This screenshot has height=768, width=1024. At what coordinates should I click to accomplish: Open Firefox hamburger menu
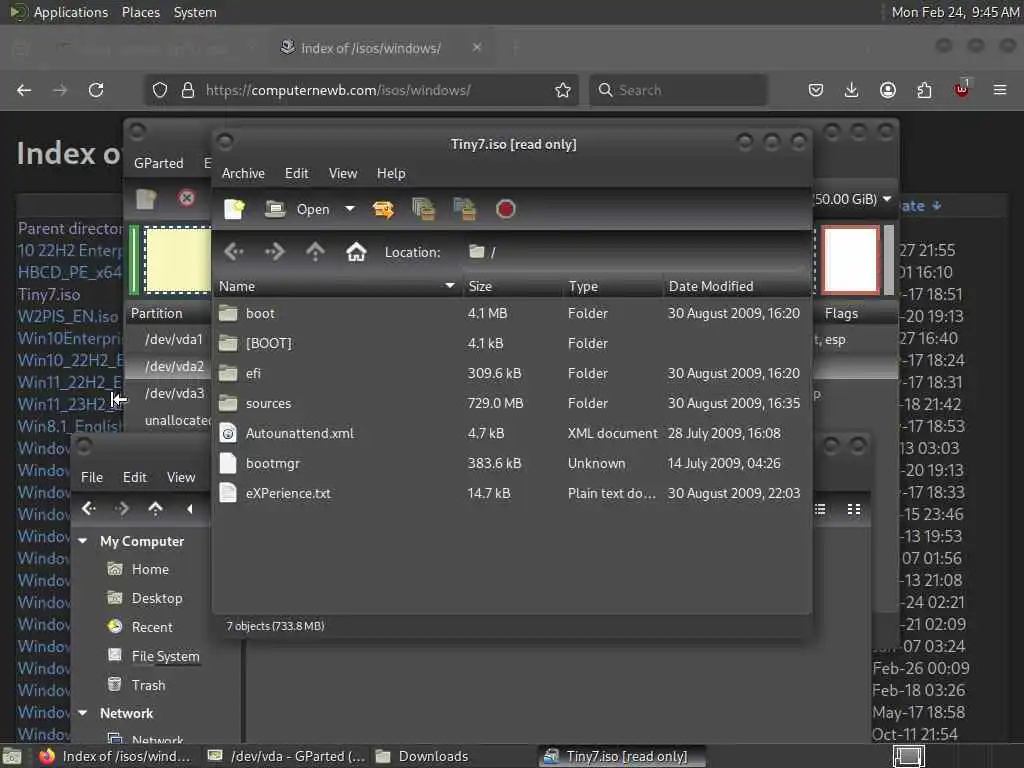(1000, 90)
